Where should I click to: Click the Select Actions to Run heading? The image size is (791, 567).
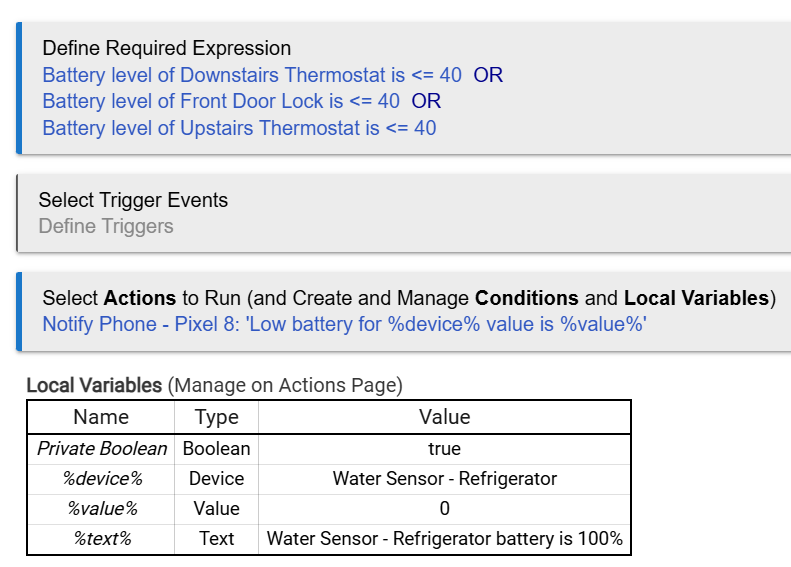tap(408, 298)
